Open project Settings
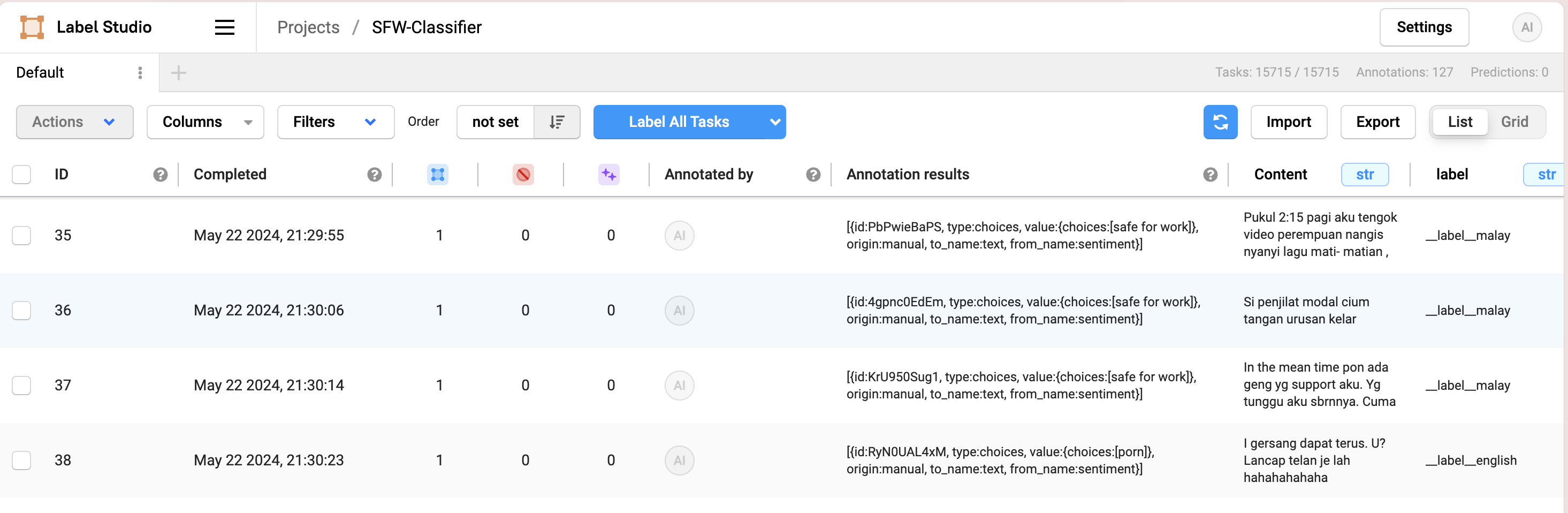Viewport: 1568px width, 513px height. 1424,27
